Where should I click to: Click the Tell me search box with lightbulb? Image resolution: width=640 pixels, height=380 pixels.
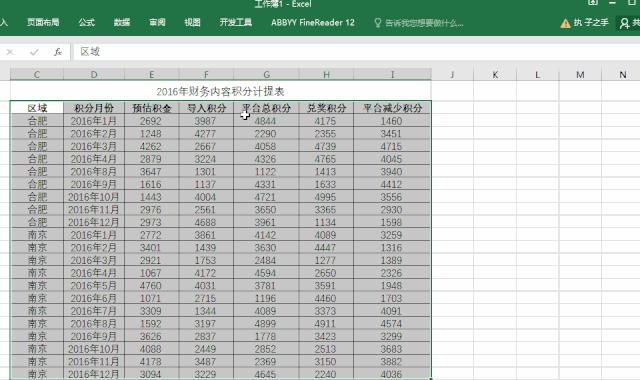(419, 23)
